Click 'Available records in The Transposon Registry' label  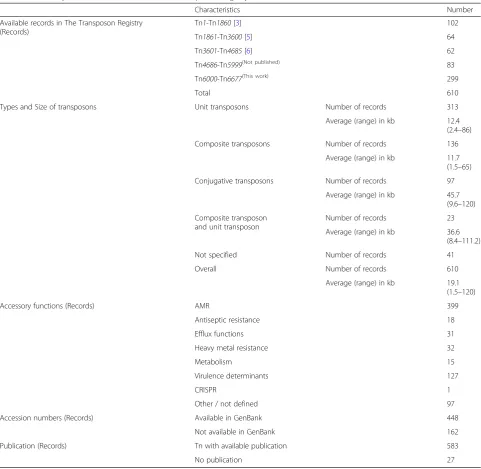coord(71,23)
